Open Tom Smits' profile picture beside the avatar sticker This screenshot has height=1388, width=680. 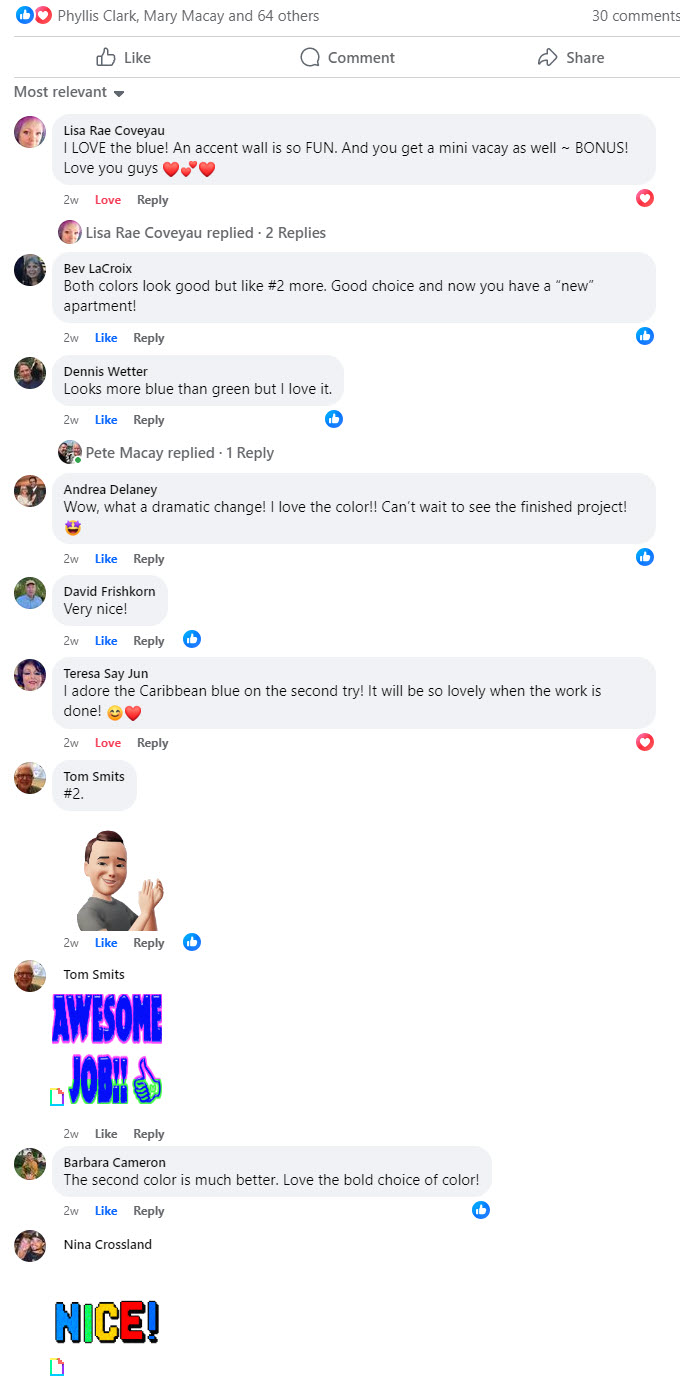tap(30, 777)
